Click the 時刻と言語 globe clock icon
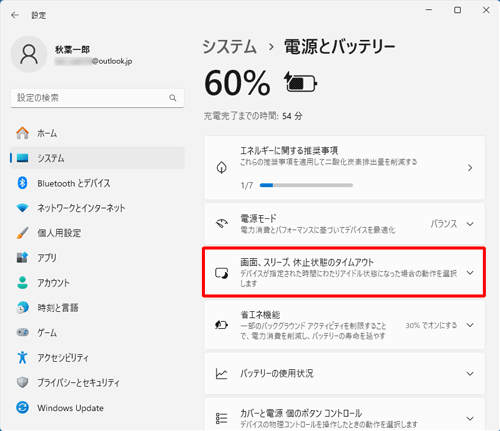Image resolution: width=500 pixels, height=431 pixels. pos(22,308)
